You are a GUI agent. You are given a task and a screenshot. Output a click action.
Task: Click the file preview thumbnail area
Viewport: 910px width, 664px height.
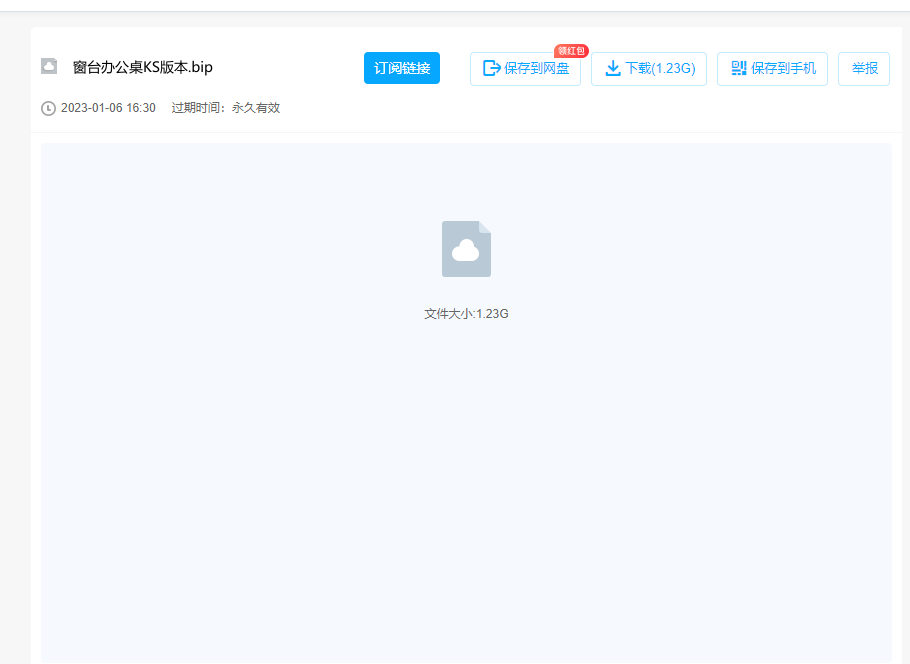pos(466,400)
